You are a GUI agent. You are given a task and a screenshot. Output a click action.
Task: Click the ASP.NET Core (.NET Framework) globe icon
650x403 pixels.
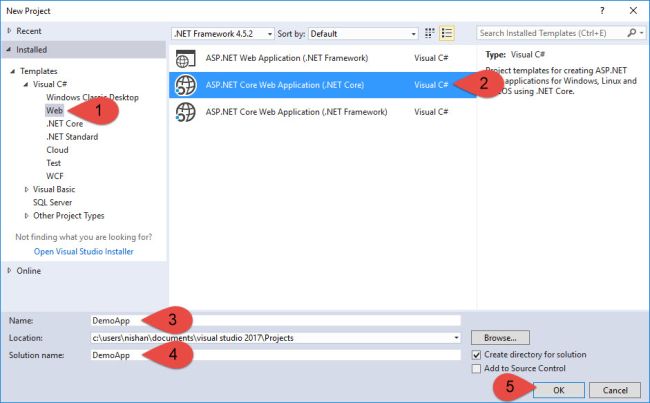[x=185, y=112]
